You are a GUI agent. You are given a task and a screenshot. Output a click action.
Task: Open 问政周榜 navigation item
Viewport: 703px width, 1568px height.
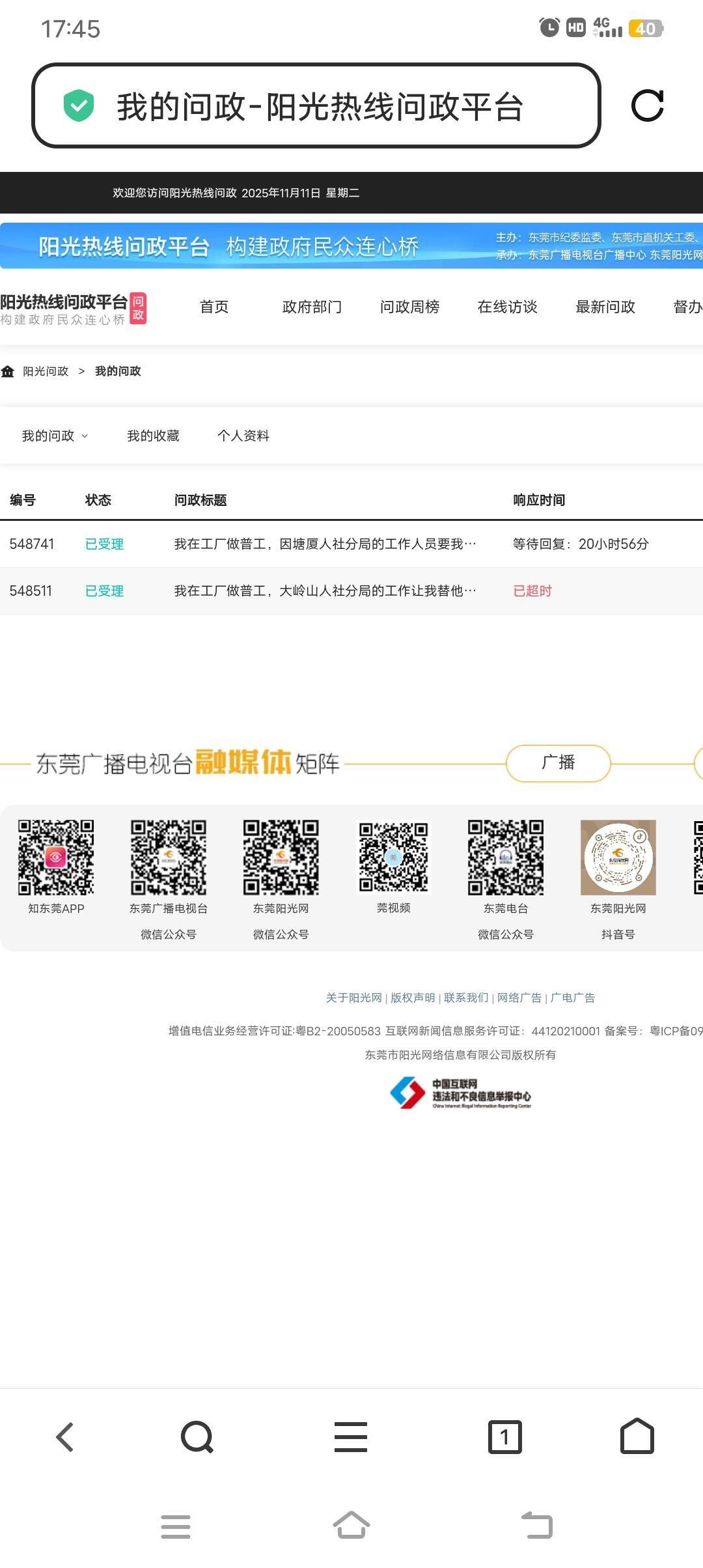pos(409,307)
